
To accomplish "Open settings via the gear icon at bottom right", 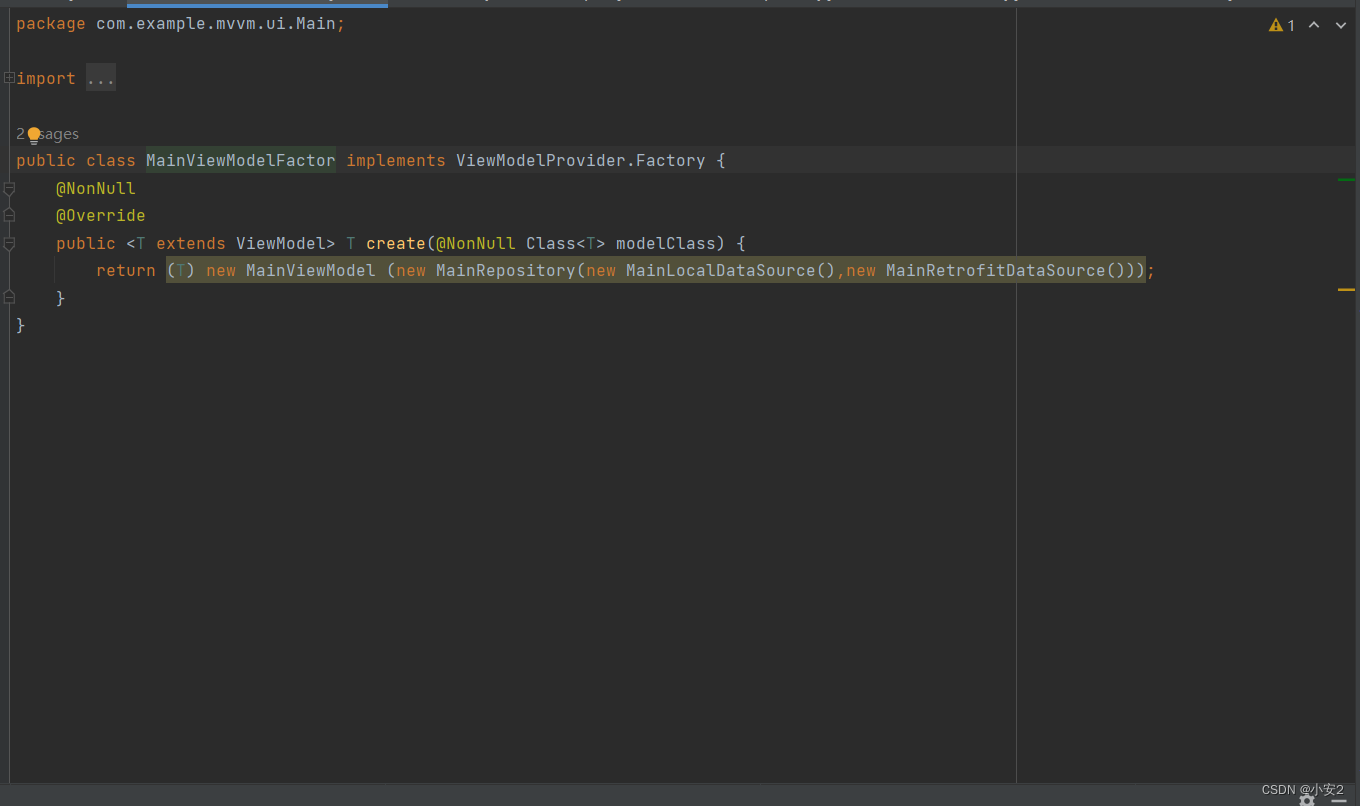I will [x=1307, y=799].
